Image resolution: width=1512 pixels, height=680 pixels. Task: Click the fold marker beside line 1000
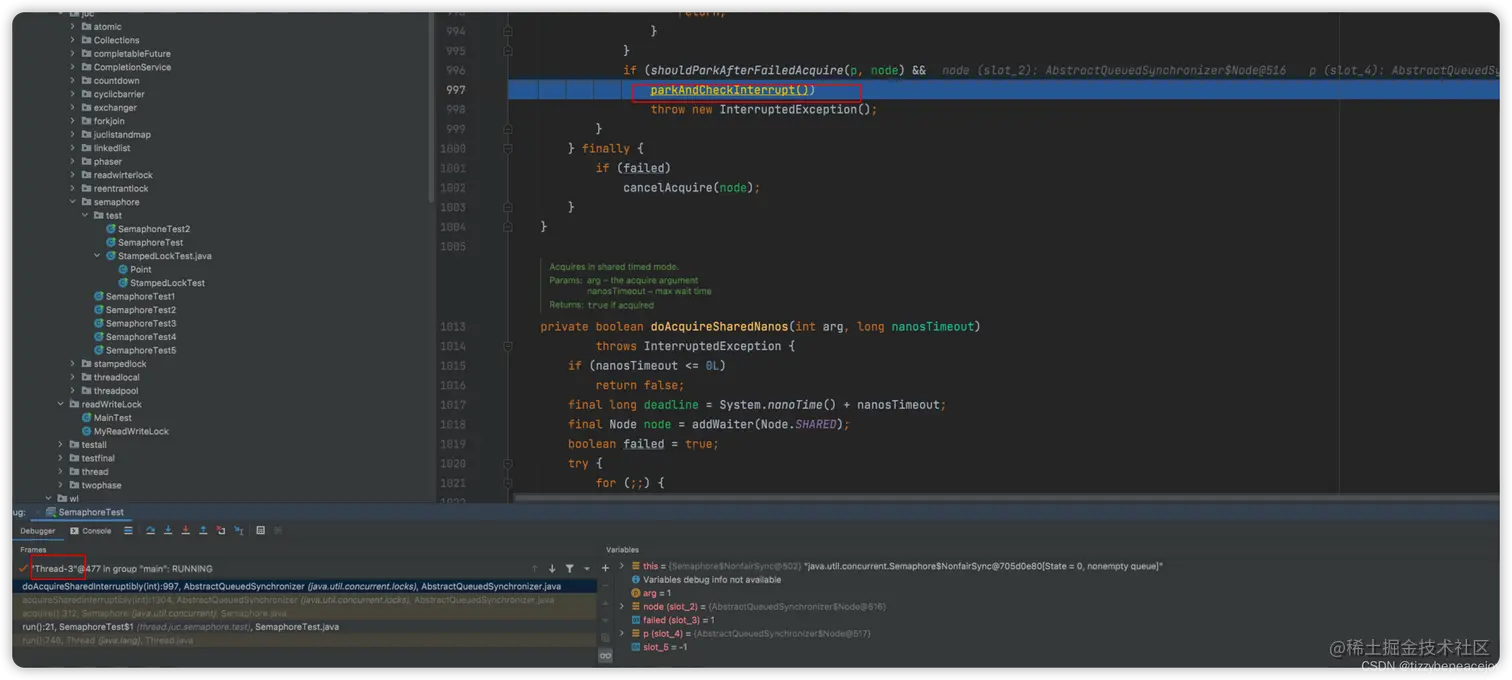(x=508, y=148)
